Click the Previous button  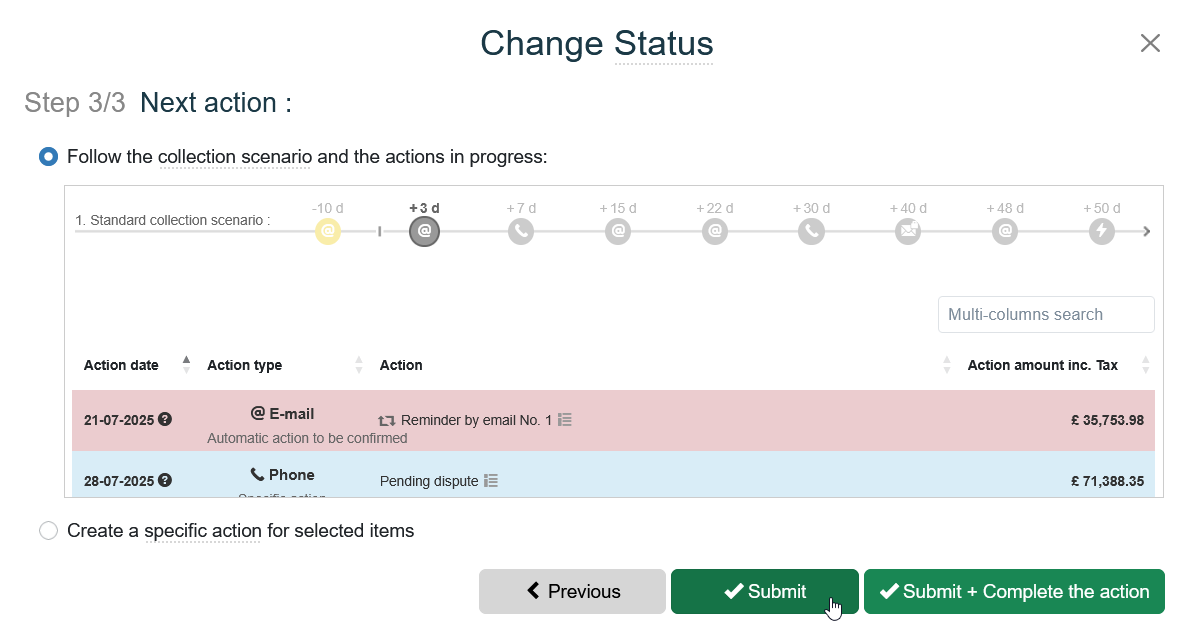click(x=572, y=592)
